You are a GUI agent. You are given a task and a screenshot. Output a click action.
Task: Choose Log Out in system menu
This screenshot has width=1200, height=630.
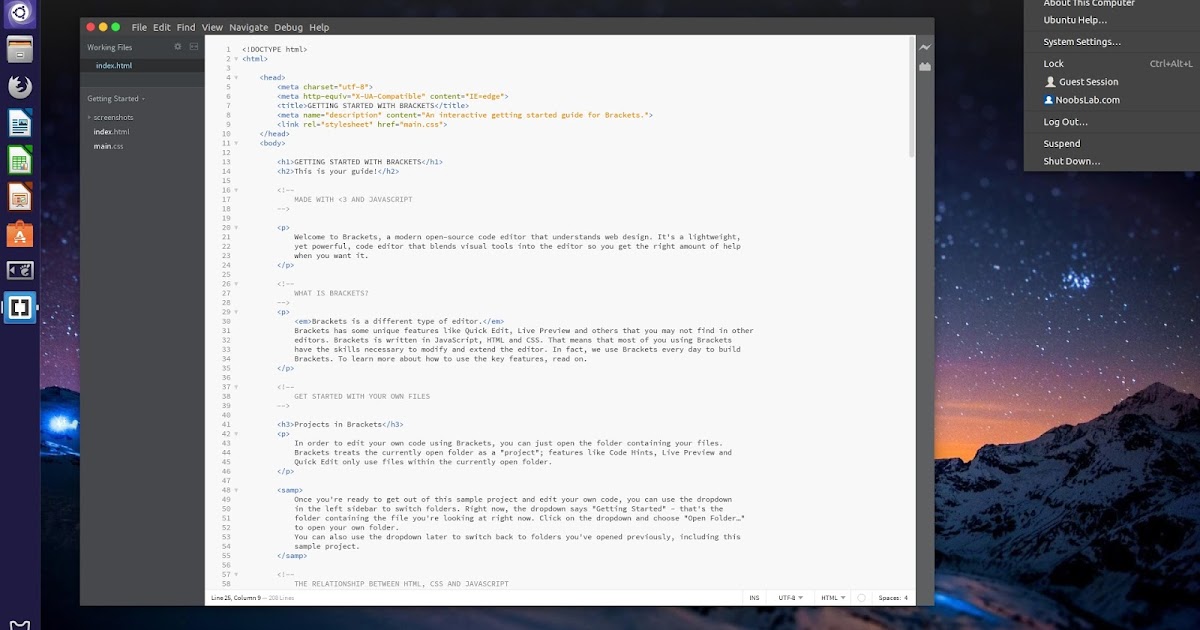(1065, 122)
